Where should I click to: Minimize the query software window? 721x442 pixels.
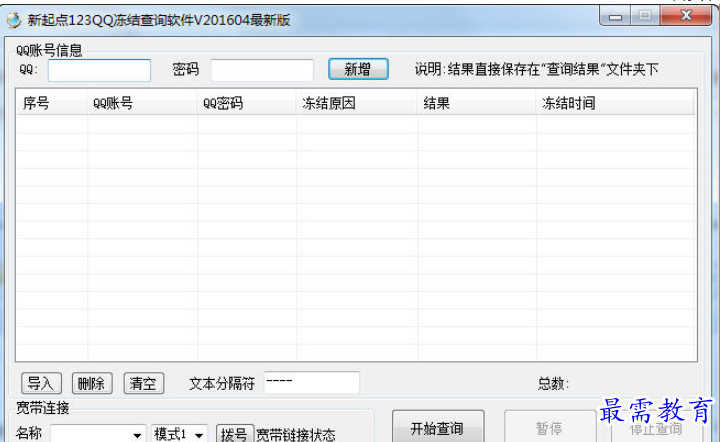(x=615, y=17)
